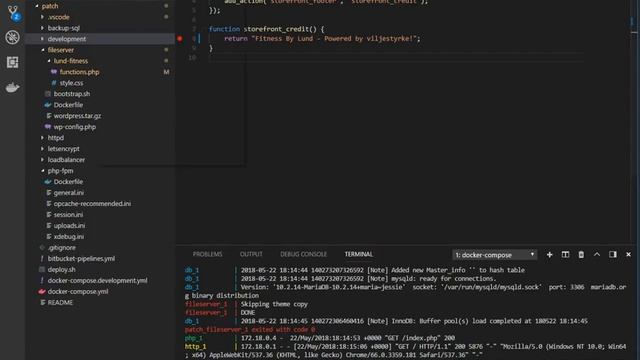Maximize the terminal panel size

pos(597,254)
